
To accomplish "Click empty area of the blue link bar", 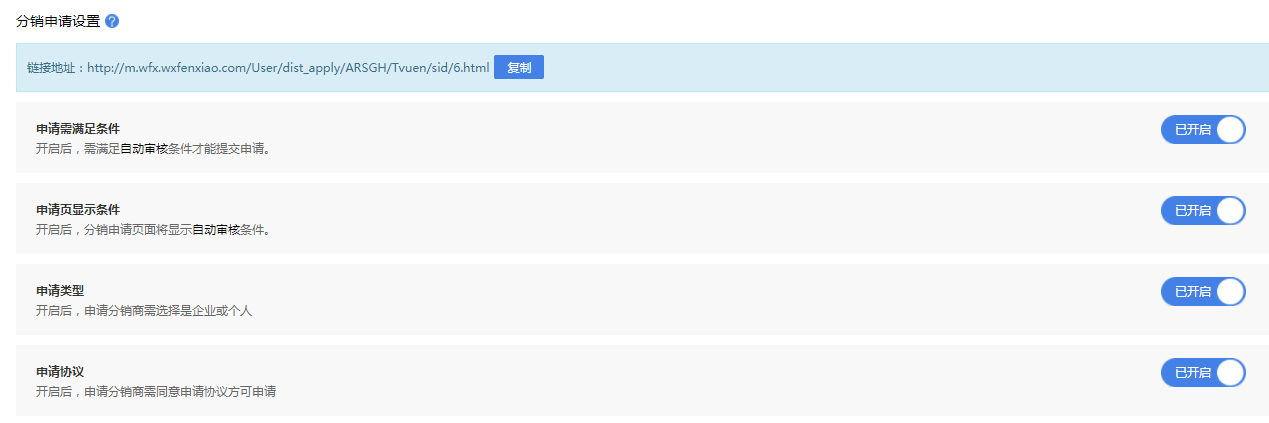I will coord(900,68).
